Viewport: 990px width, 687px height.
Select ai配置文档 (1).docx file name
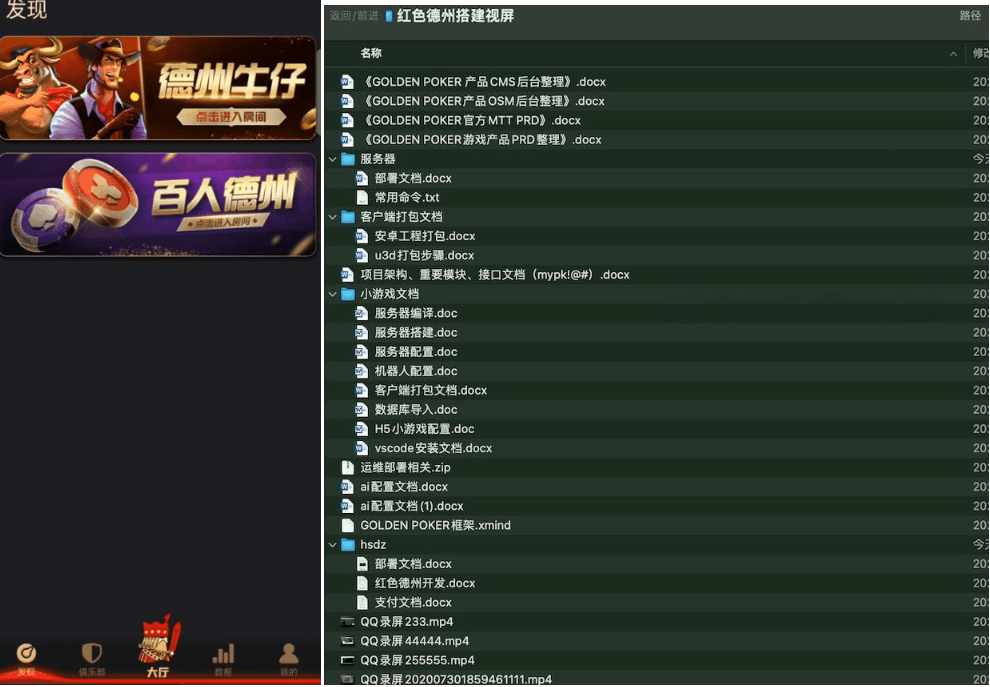[412, 506]
